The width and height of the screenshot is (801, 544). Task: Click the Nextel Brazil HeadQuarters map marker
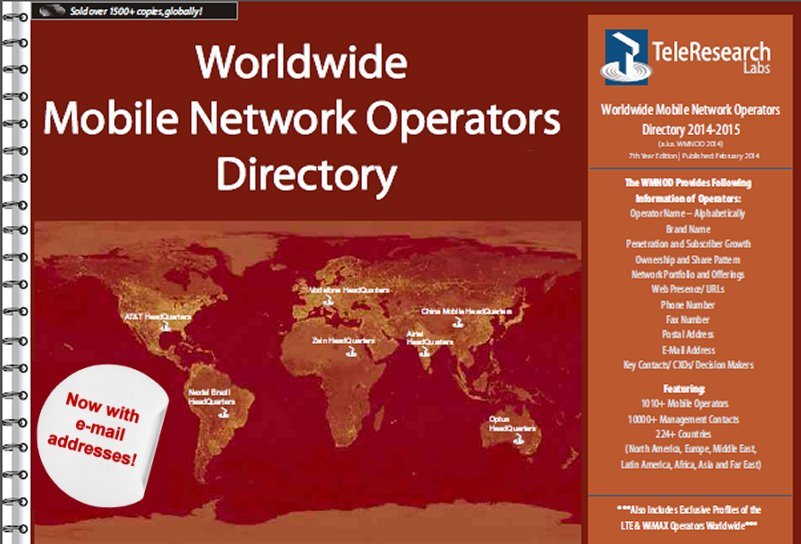(x=222, y=413)
